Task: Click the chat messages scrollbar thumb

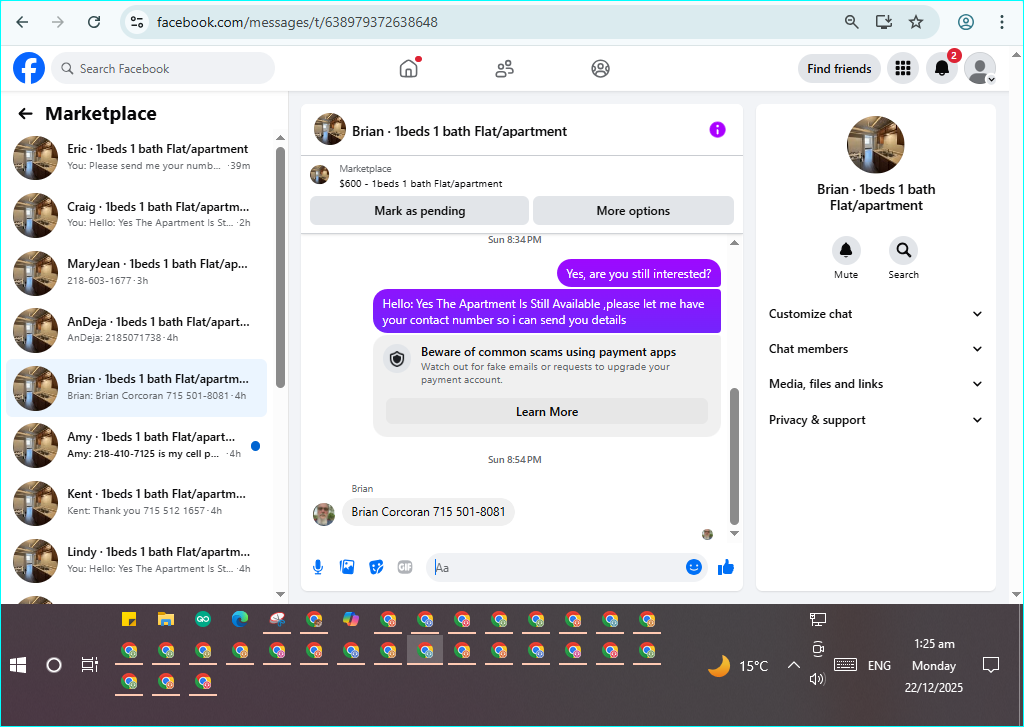Action: pos(734,457)
